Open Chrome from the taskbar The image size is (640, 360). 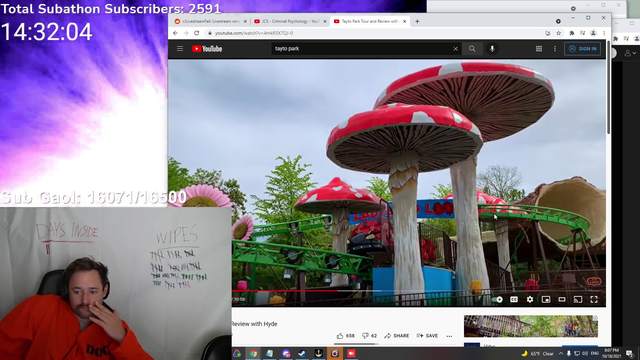[x=253, y=353]
